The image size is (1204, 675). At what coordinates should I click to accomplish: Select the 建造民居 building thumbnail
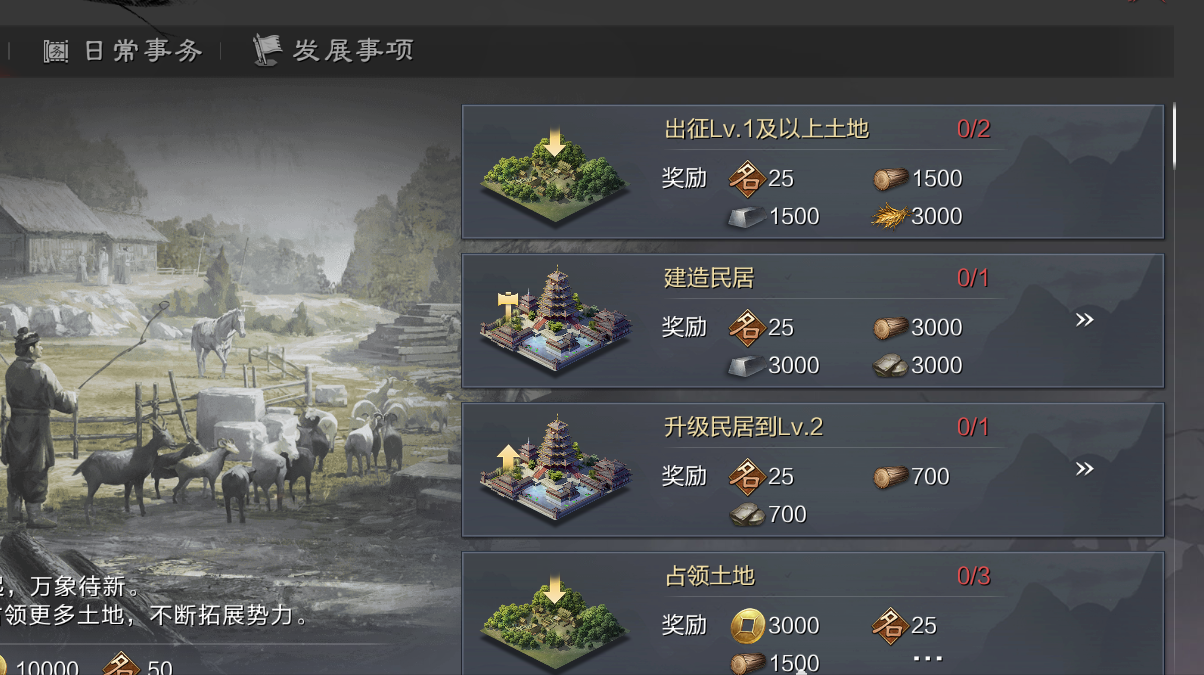(x=556, y=321)
